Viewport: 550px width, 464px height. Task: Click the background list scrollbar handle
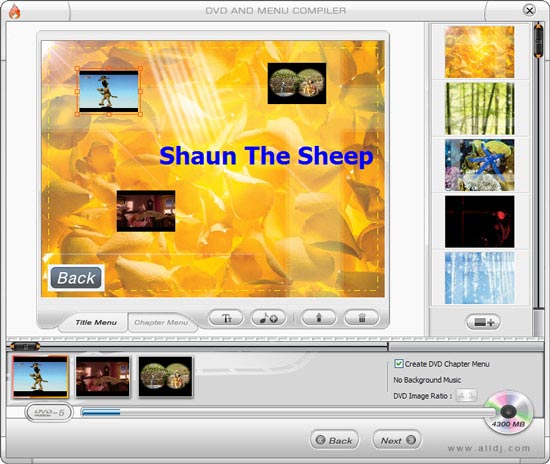538,40
